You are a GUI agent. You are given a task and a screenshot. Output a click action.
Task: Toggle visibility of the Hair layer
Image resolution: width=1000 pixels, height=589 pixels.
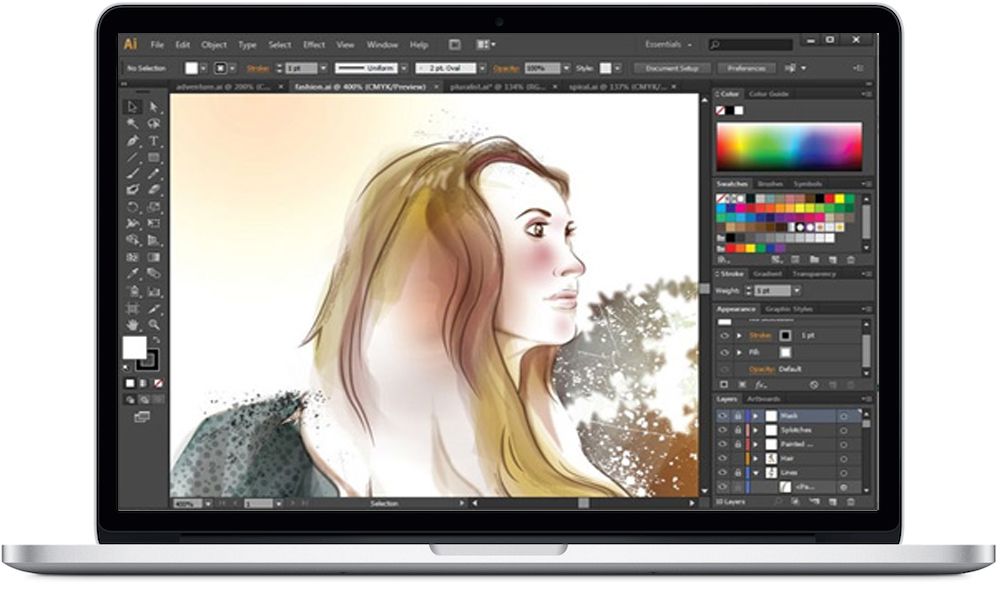(723, 458)
